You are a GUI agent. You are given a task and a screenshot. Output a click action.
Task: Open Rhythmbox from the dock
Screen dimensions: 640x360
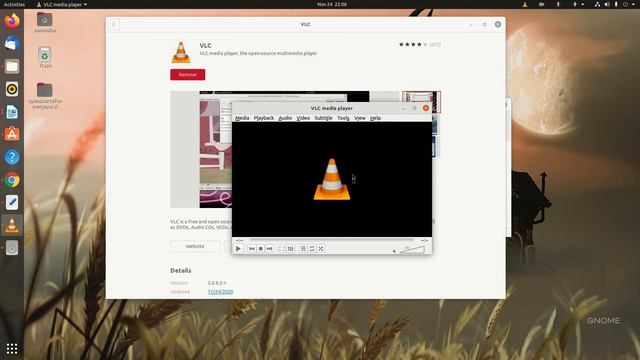click(x=12, y=89)
